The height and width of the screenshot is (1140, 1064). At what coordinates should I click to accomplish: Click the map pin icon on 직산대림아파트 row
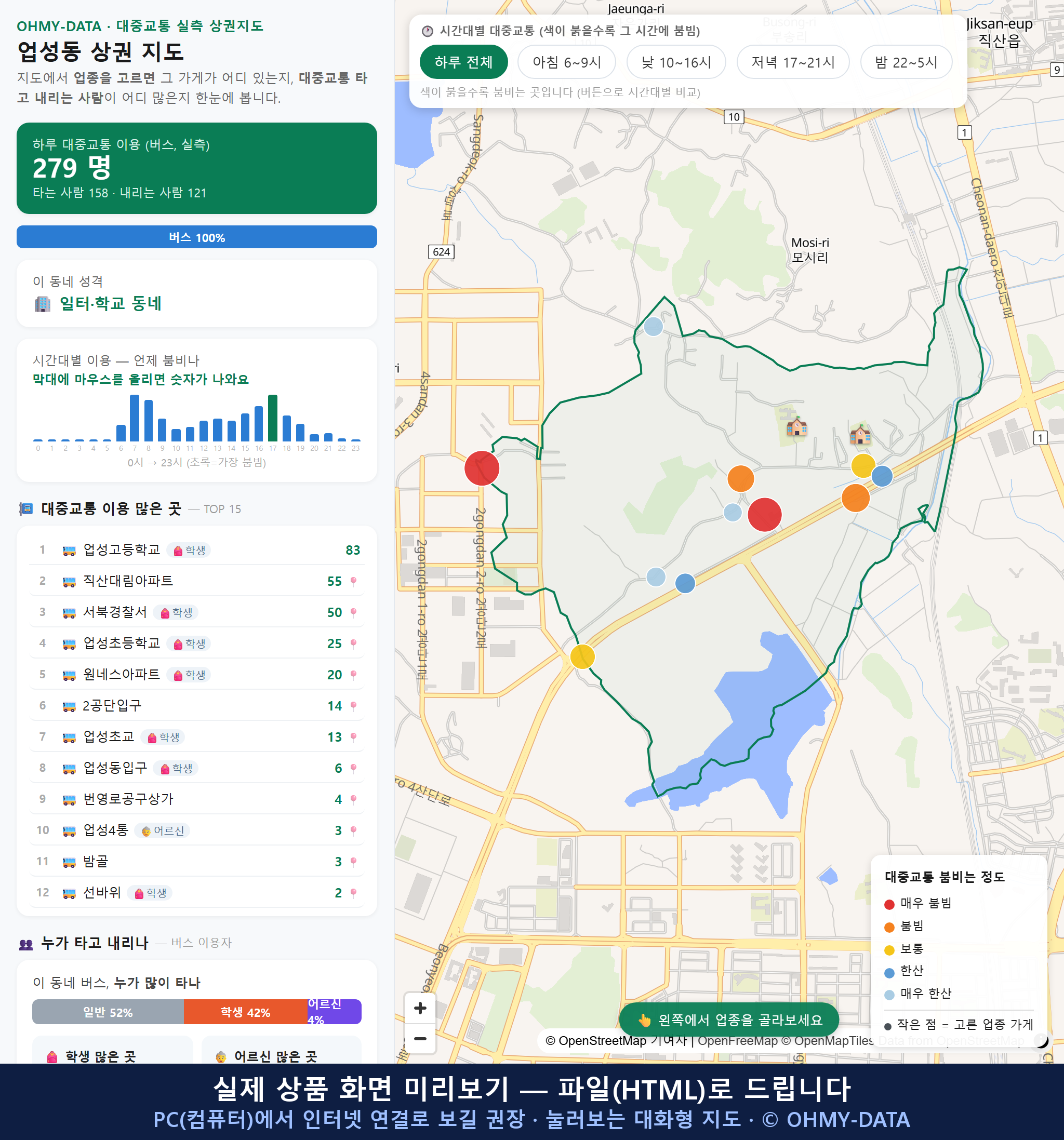point(353,582)
